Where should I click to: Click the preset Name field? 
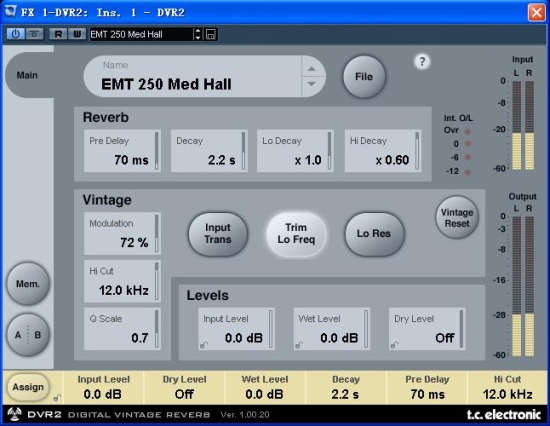click(192, 76)
